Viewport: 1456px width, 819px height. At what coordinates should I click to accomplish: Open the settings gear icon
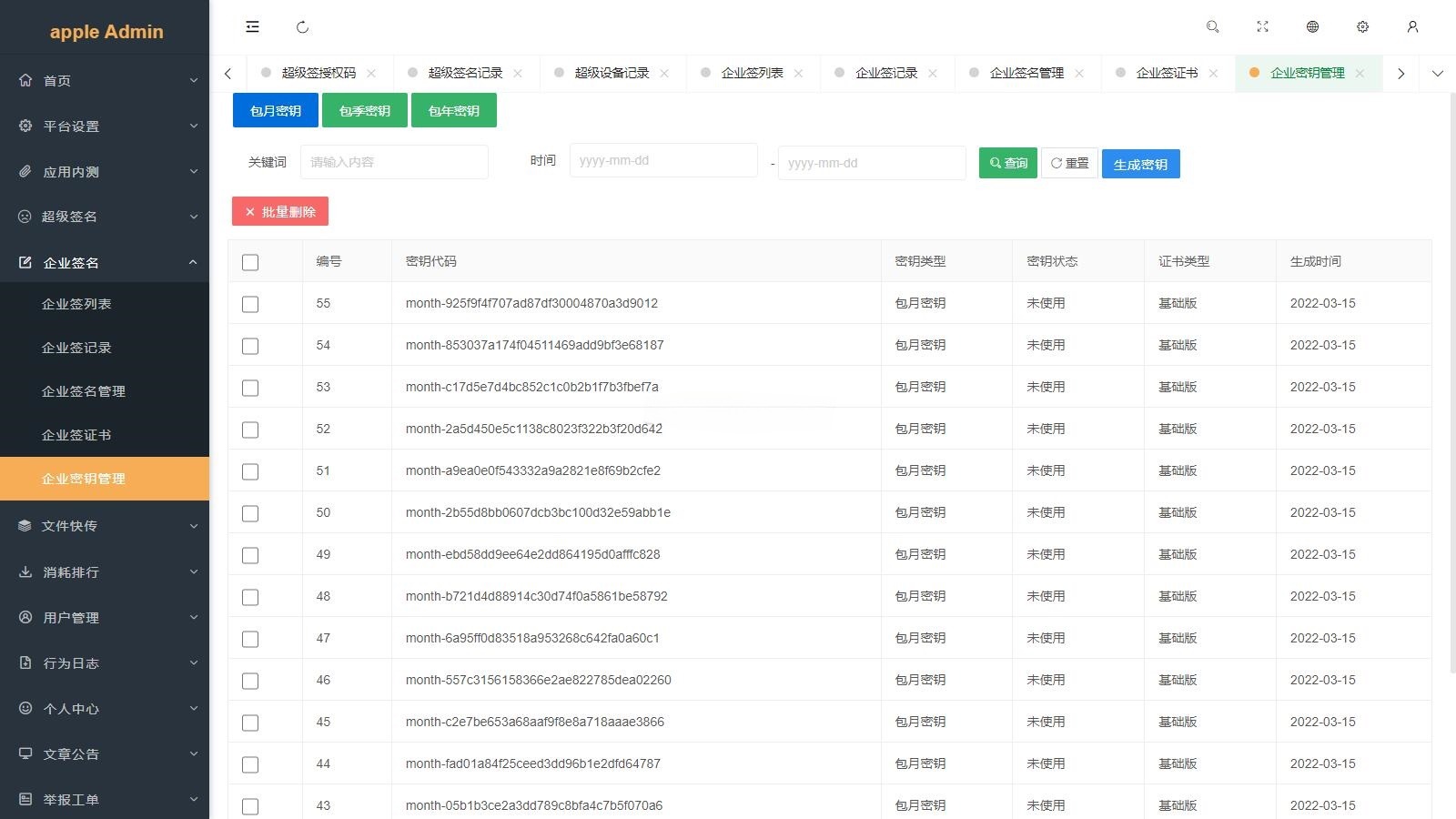click(x=1362, y=26)
